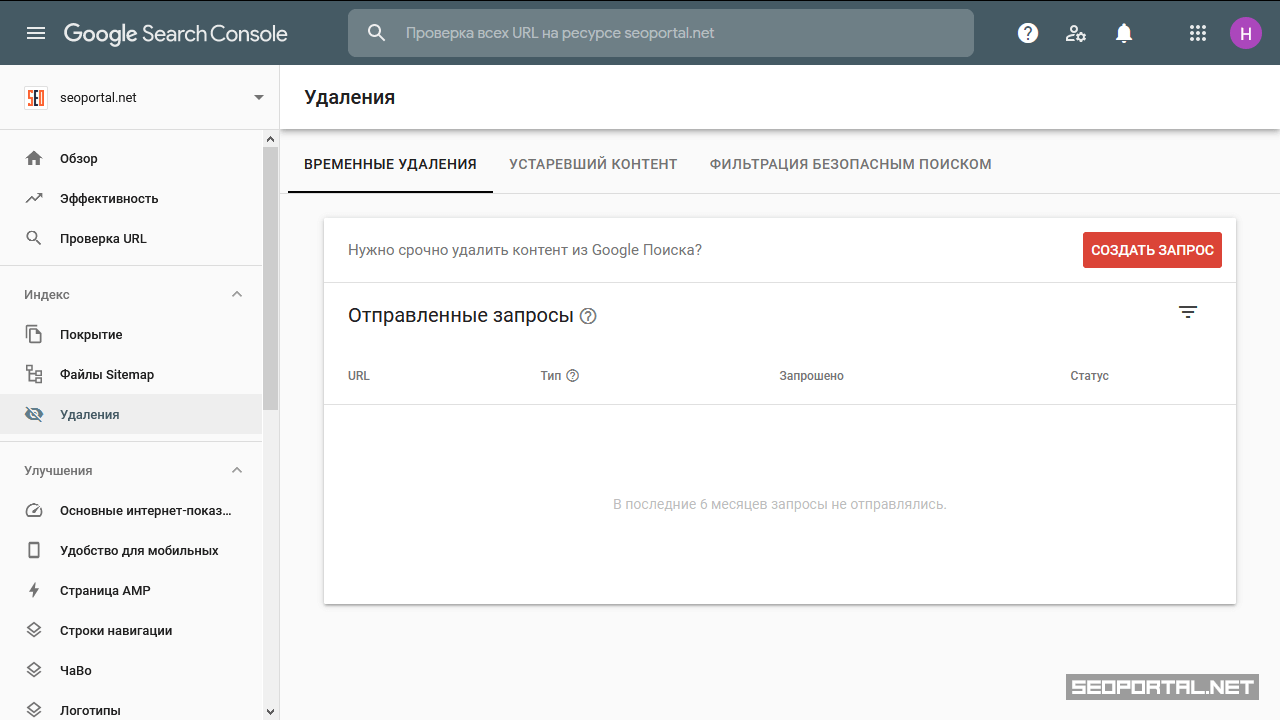The width and height of the screenshot is (1280, 720).
Task: Click the help question mark icon in header
Action: pos(1028,33)
